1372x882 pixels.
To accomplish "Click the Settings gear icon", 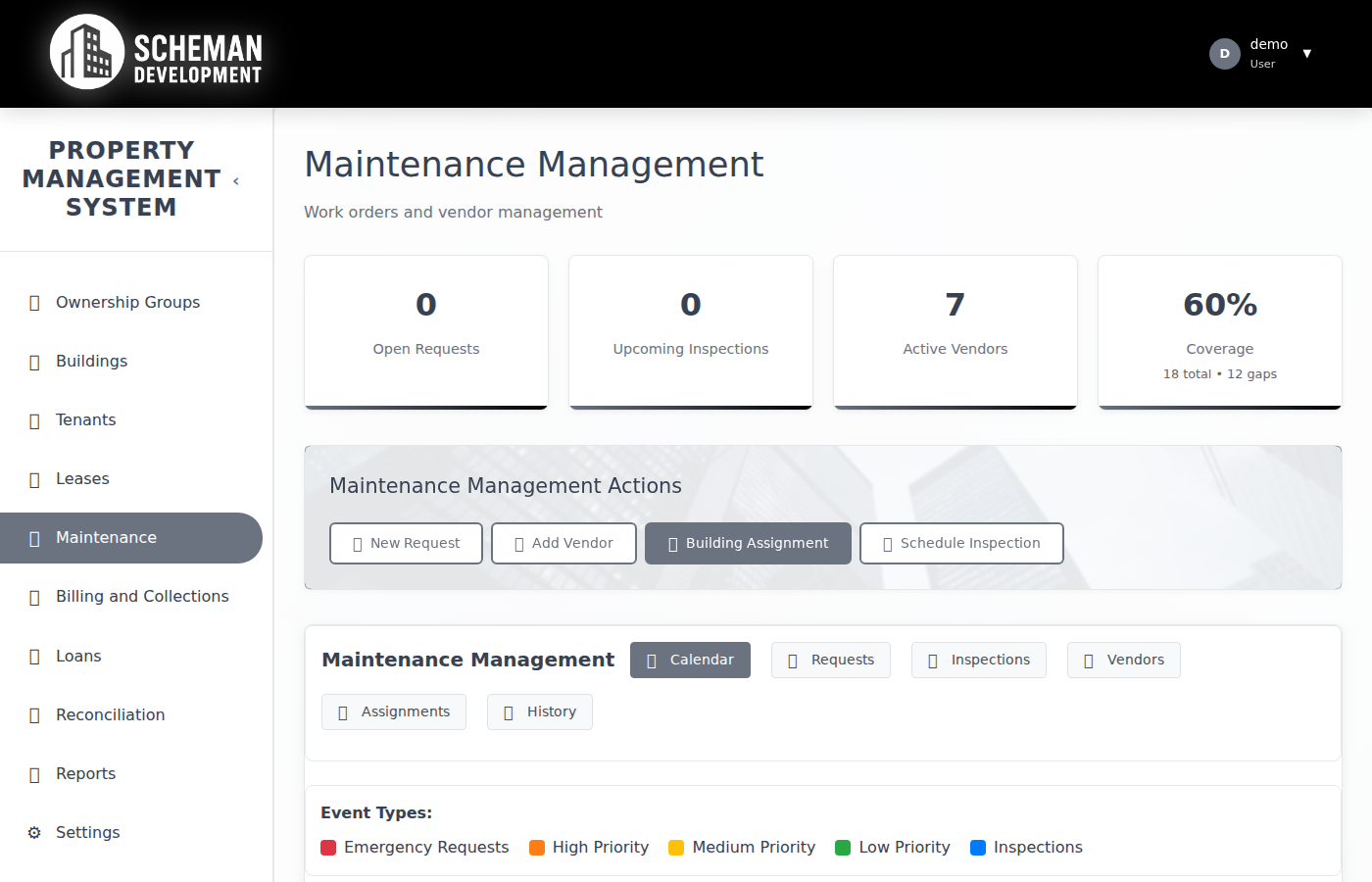I will (32, 832).
